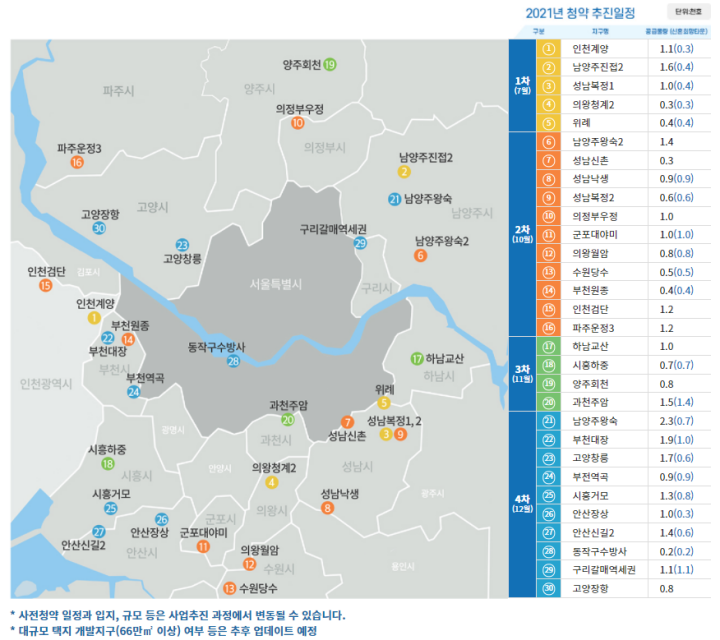The width and height of the screenshot is (720, 640).
Task: Click map marker 26 above 안산장상
Action: tap(162, 519)
